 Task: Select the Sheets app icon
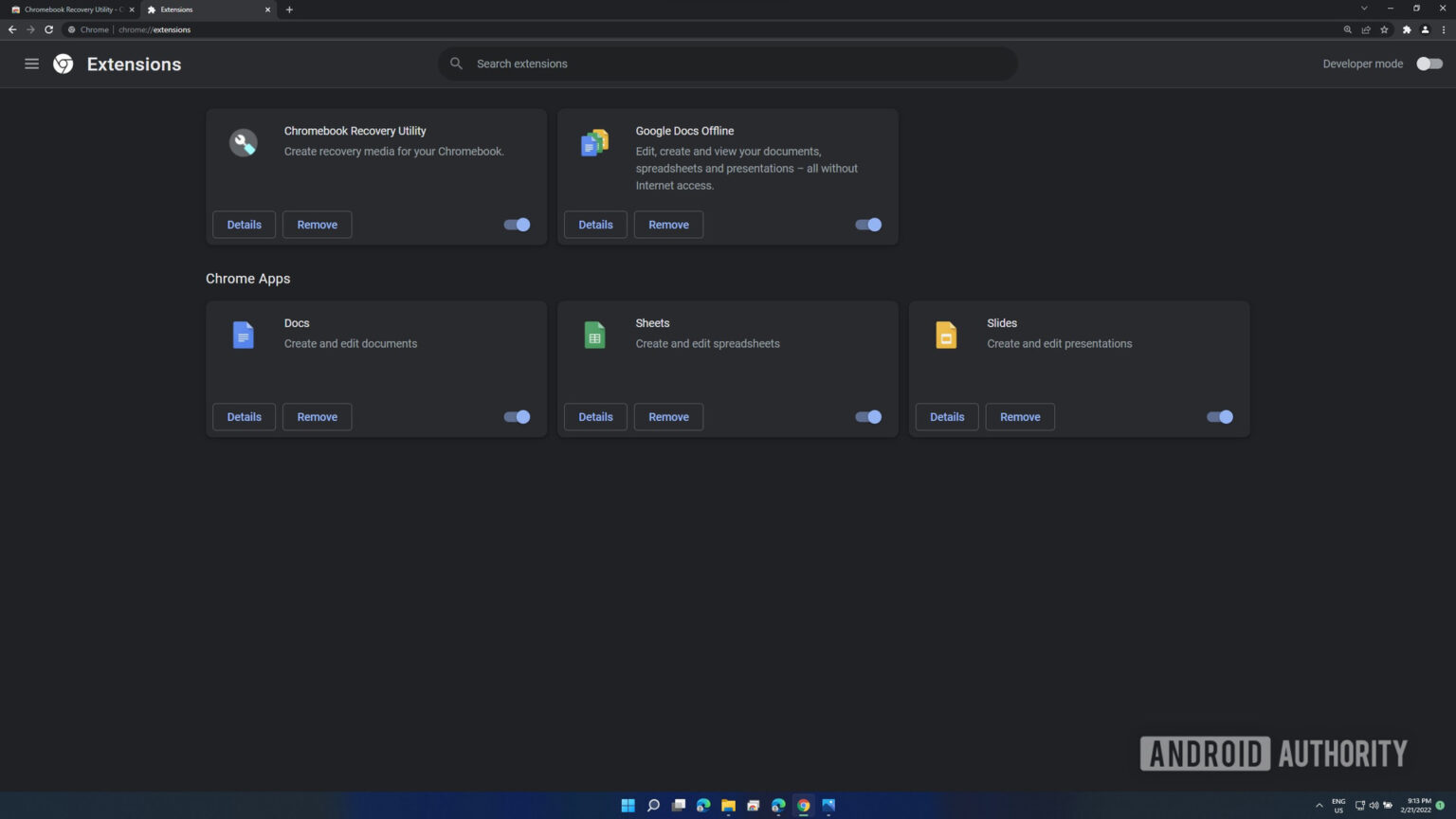point(595,335)
